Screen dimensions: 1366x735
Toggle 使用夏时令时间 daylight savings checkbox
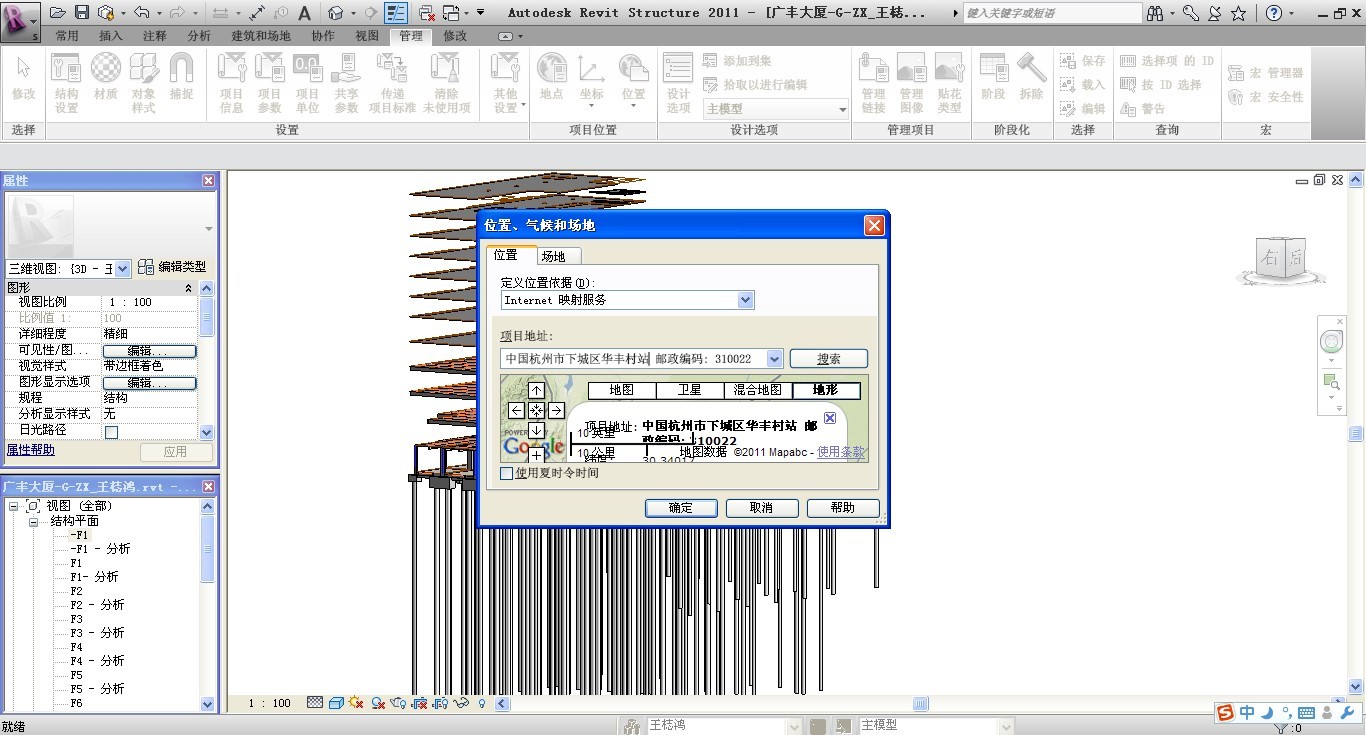[507, 473]
